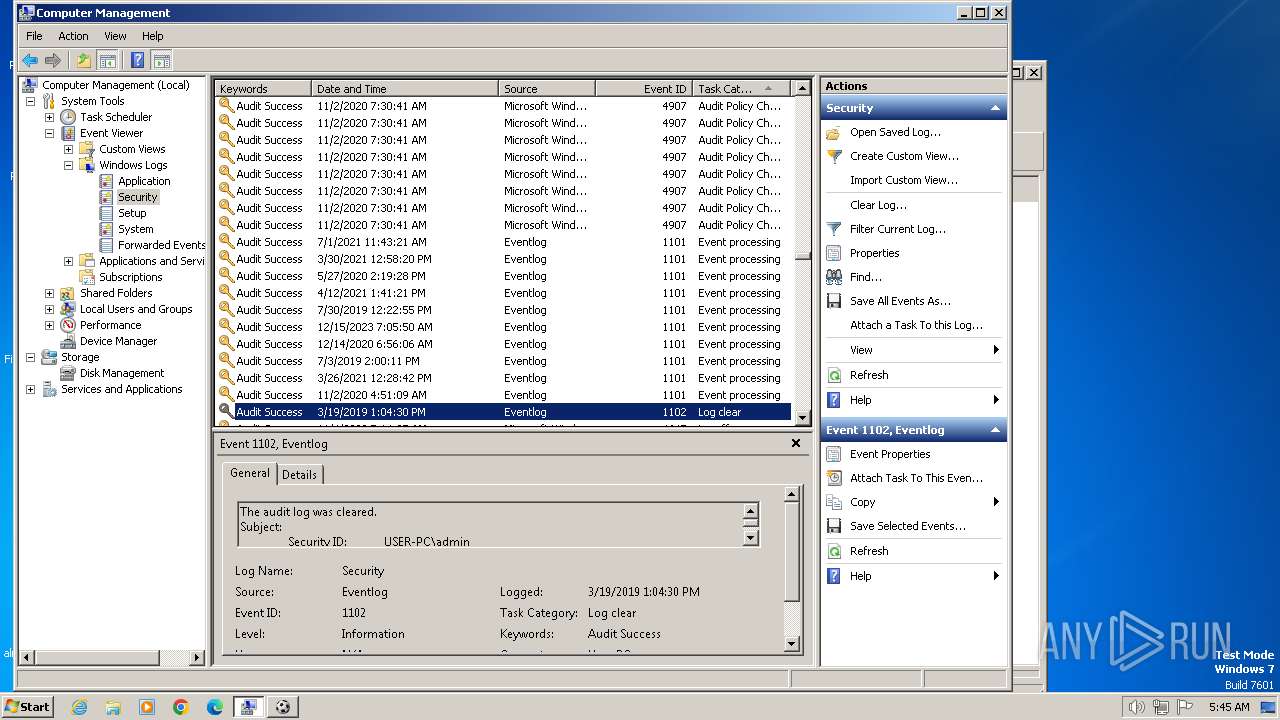Toggle Show/Hide Console Tree toolbar icon
1280x720 pixels.
[107, 61]
